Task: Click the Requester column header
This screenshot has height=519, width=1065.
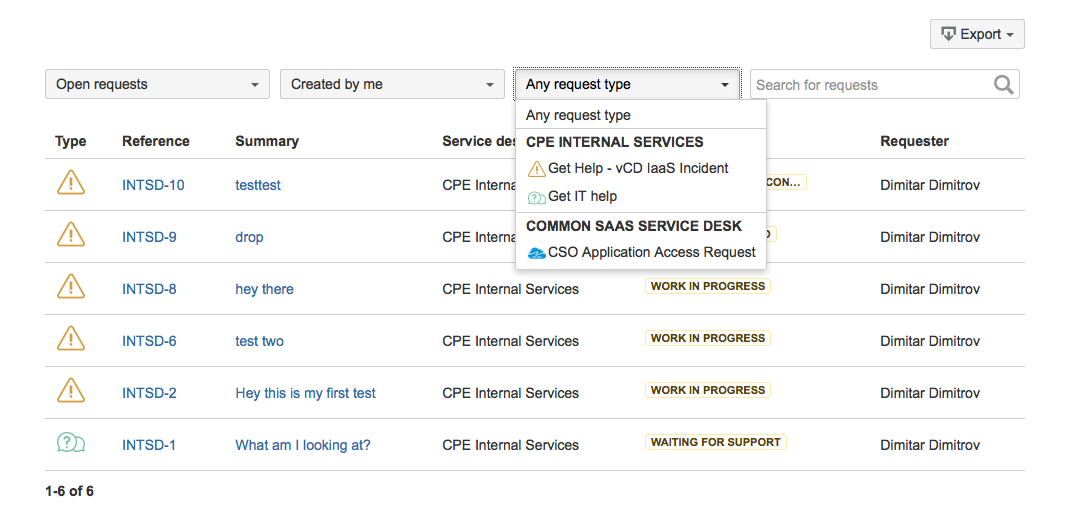Action: [x=914, y=141]
